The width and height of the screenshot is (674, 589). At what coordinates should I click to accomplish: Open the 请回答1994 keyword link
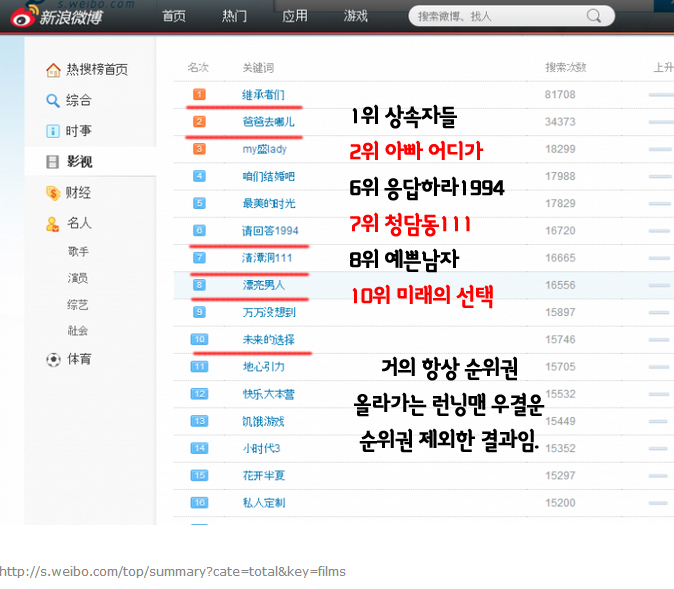pyautogui.click(x=270, y=231)
